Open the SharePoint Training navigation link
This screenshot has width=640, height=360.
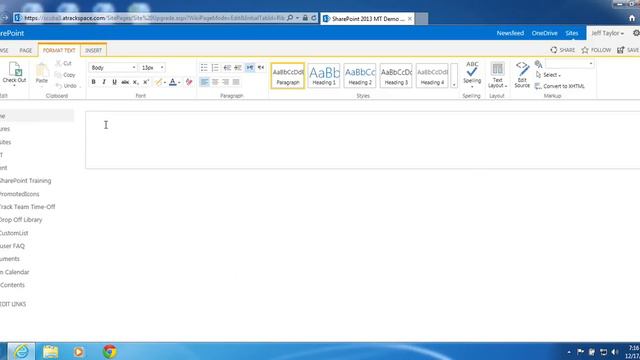[25, 181]
